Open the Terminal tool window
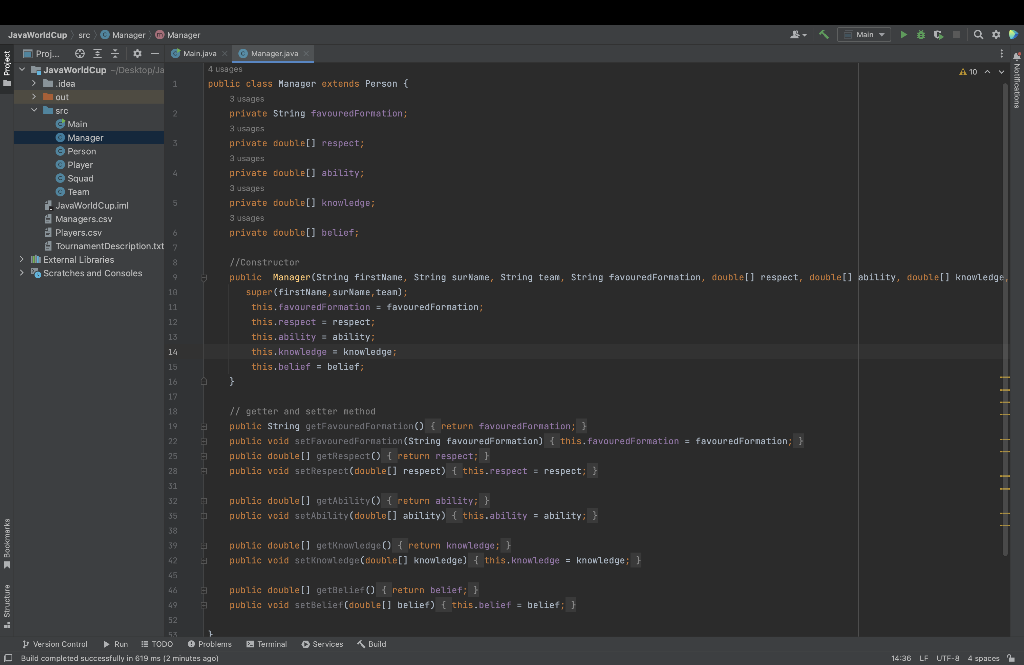The height and width of the screenshot is (665, 1024). pyautogui.click(x=266, y=644)
